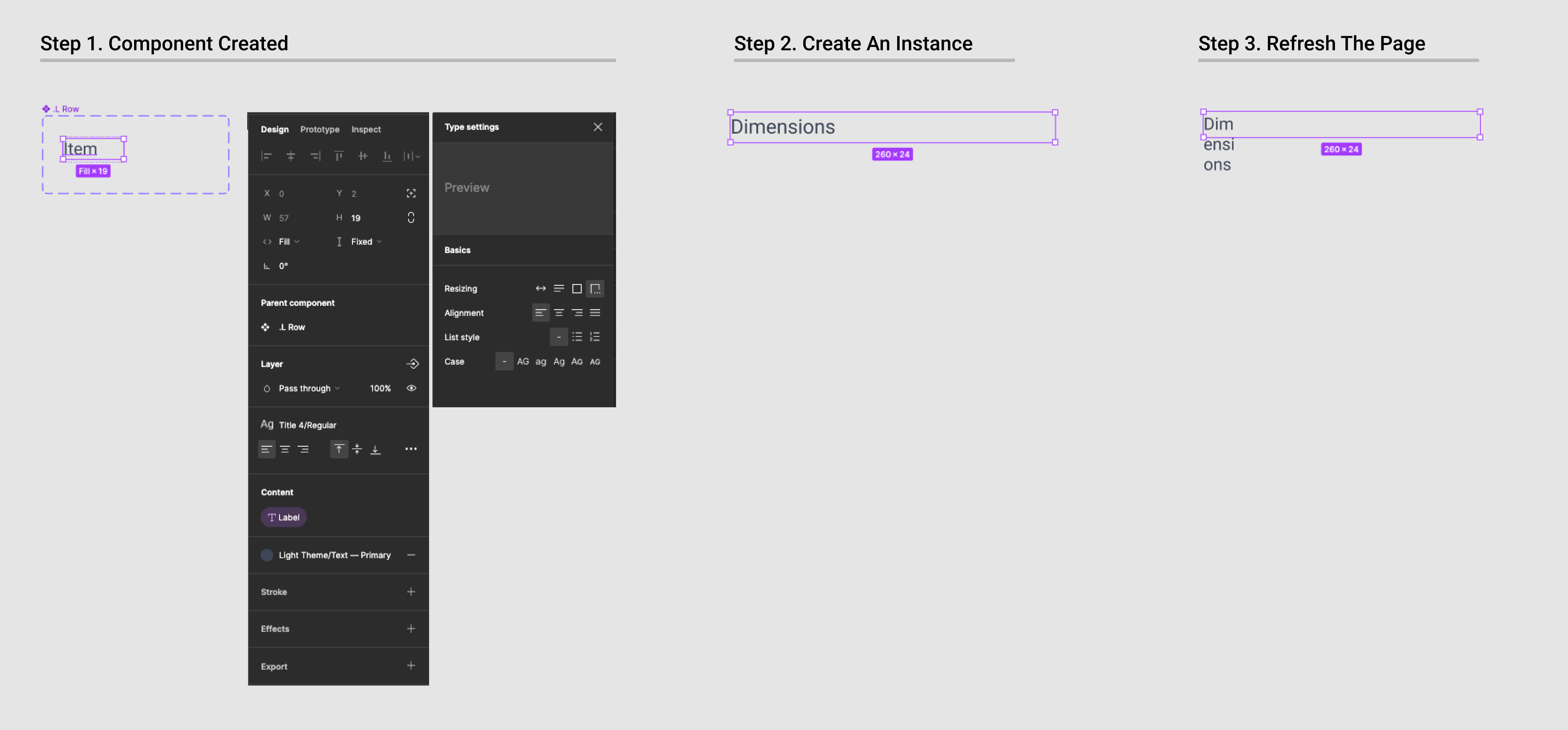
Task: Click the X position field
Action: (281, 194)
